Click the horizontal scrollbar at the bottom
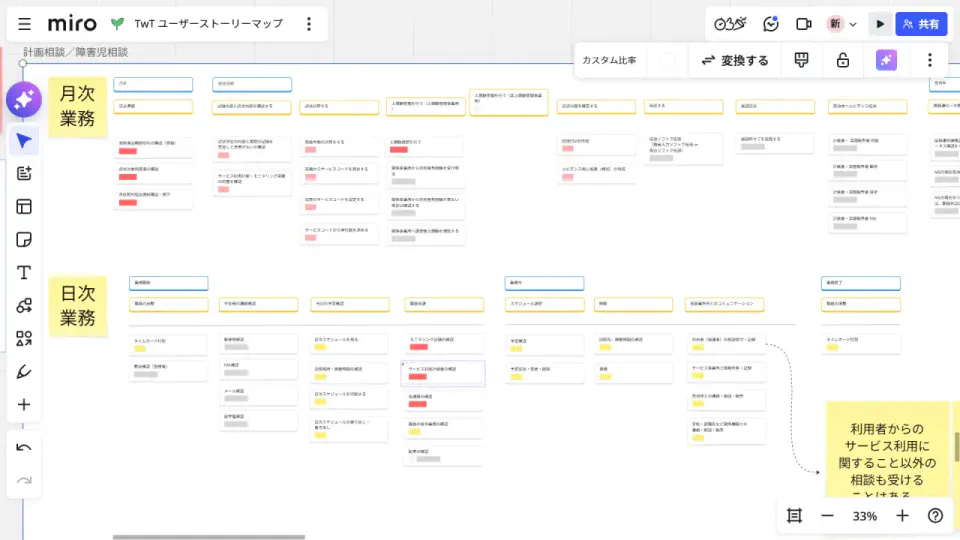Image resolution: width=960 pixels, height=540 pixels. pos(209,537)
